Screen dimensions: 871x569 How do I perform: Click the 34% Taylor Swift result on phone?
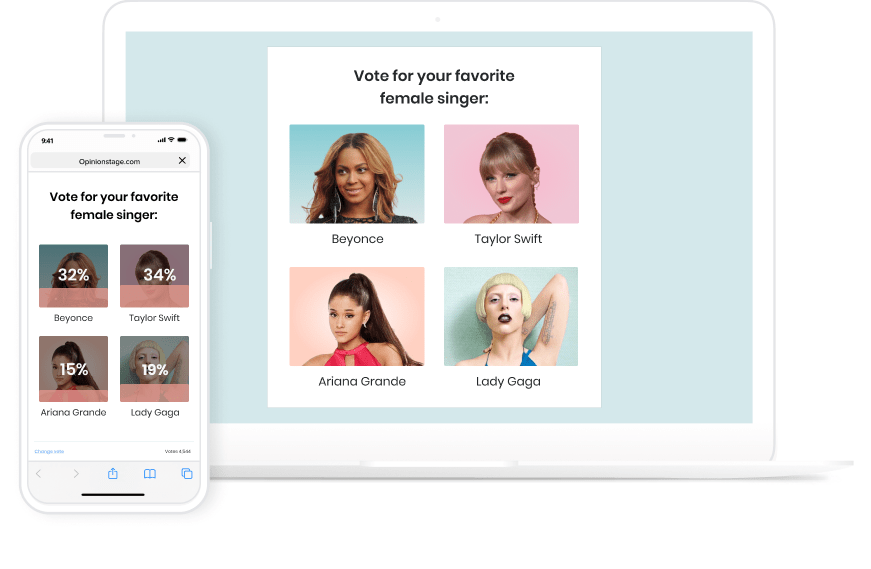154,275
